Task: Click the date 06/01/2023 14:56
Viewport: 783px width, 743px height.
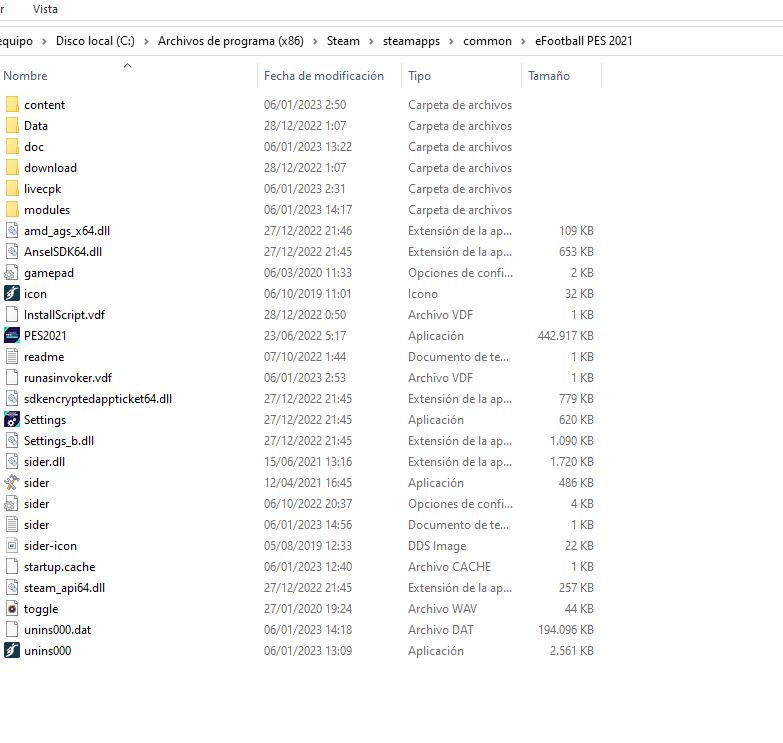Action: point(308,525)
